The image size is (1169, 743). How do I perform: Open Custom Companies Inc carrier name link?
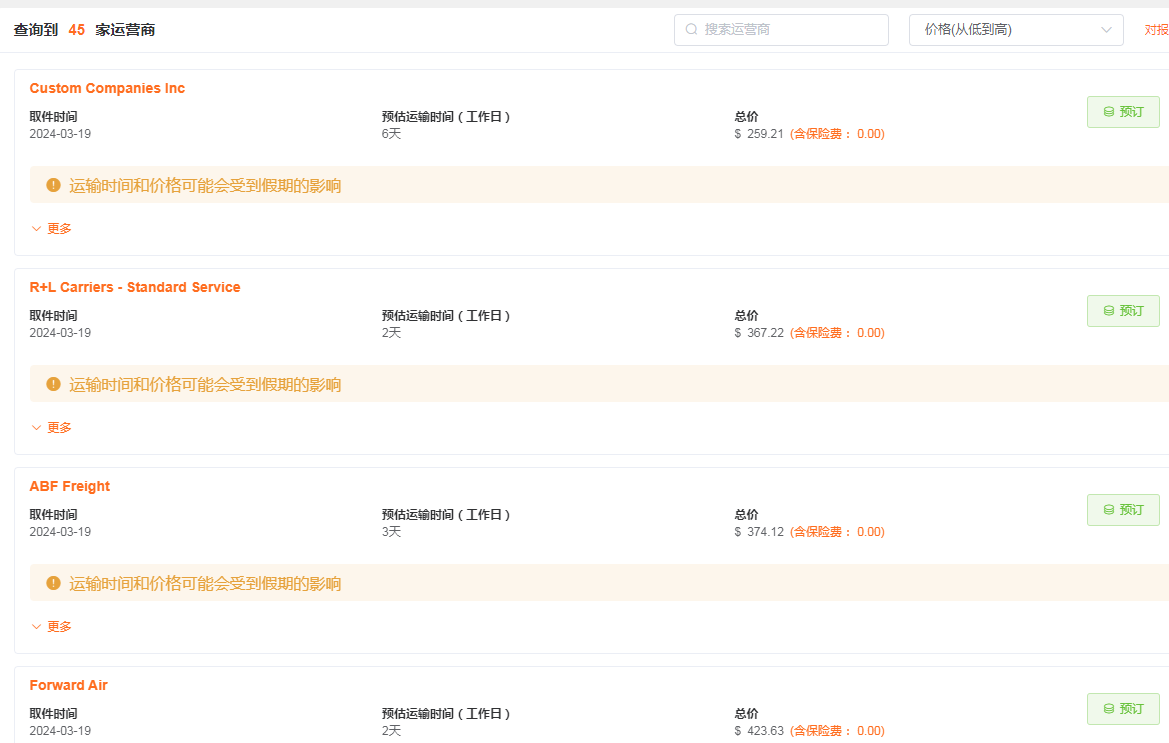tap(107, 88)
